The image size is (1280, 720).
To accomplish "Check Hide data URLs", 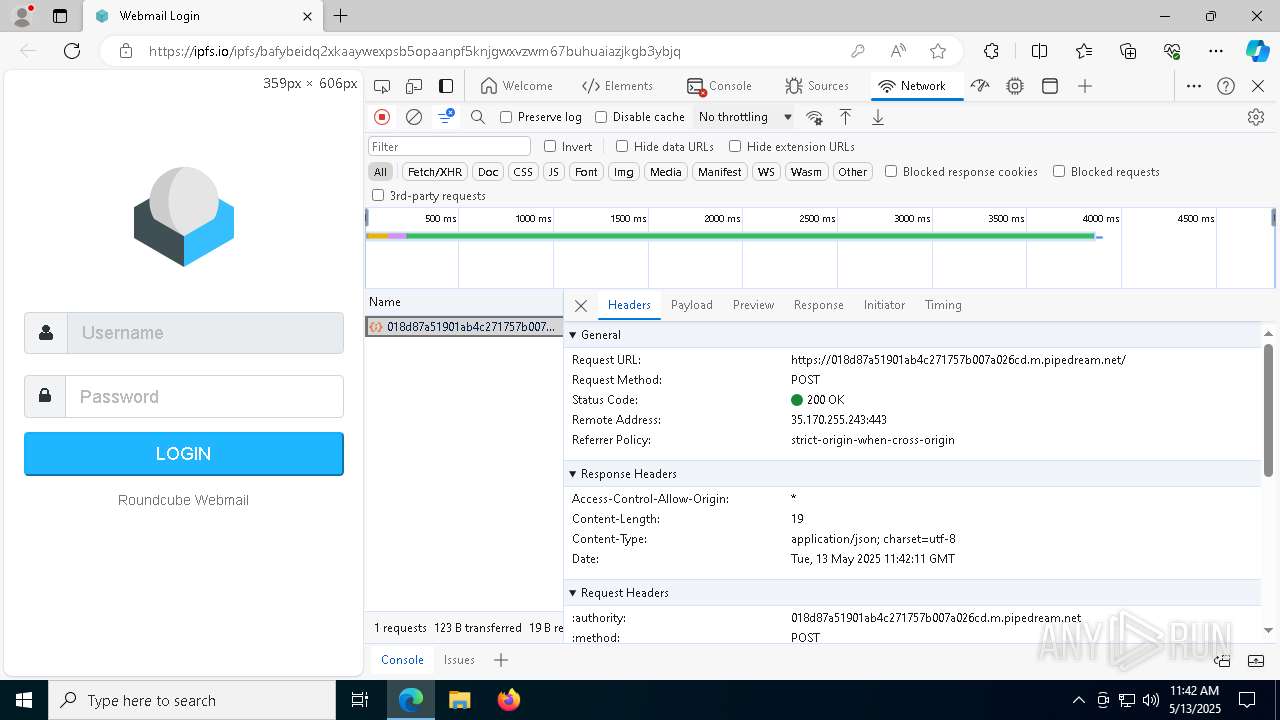I will (622, 146).
